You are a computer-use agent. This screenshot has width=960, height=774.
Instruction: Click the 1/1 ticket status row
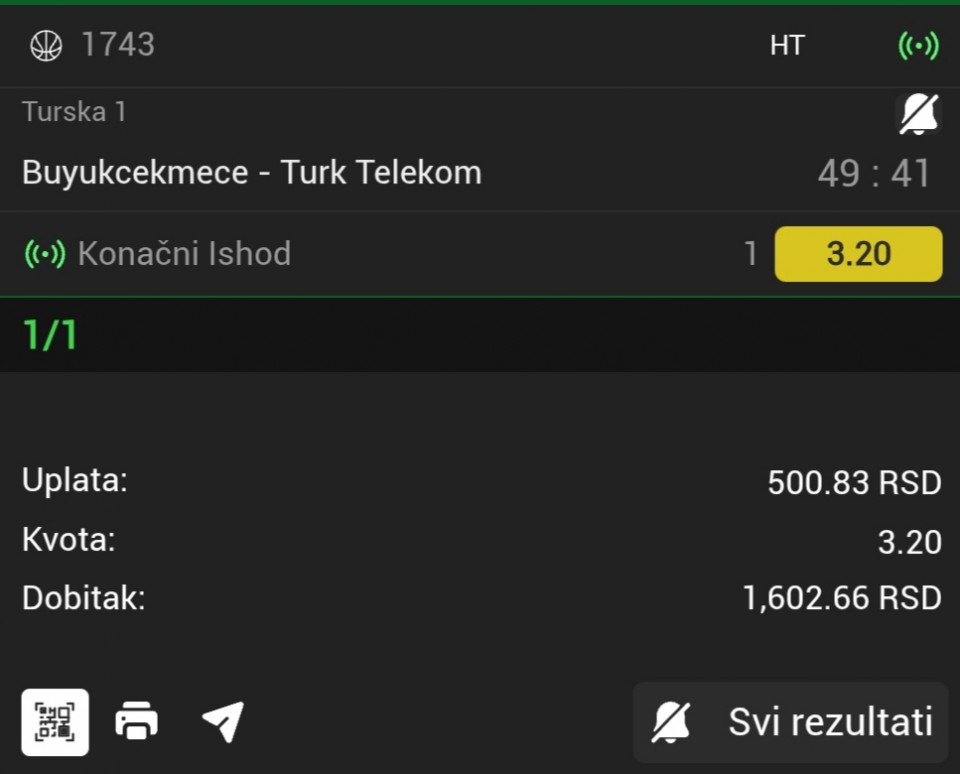[50, 336]
